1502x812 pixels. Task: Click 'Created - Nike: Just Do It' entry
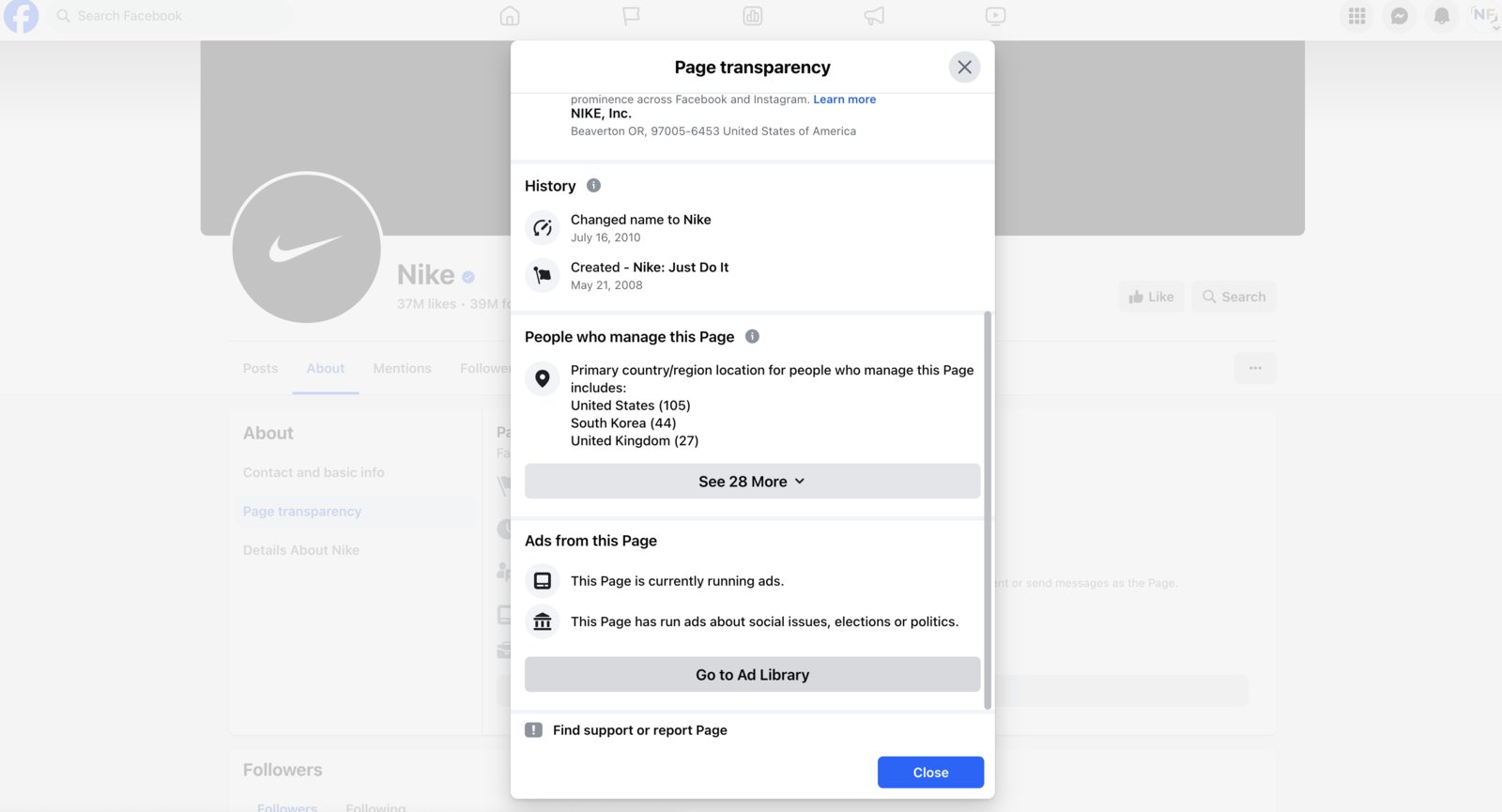click(x=650, y=268)
